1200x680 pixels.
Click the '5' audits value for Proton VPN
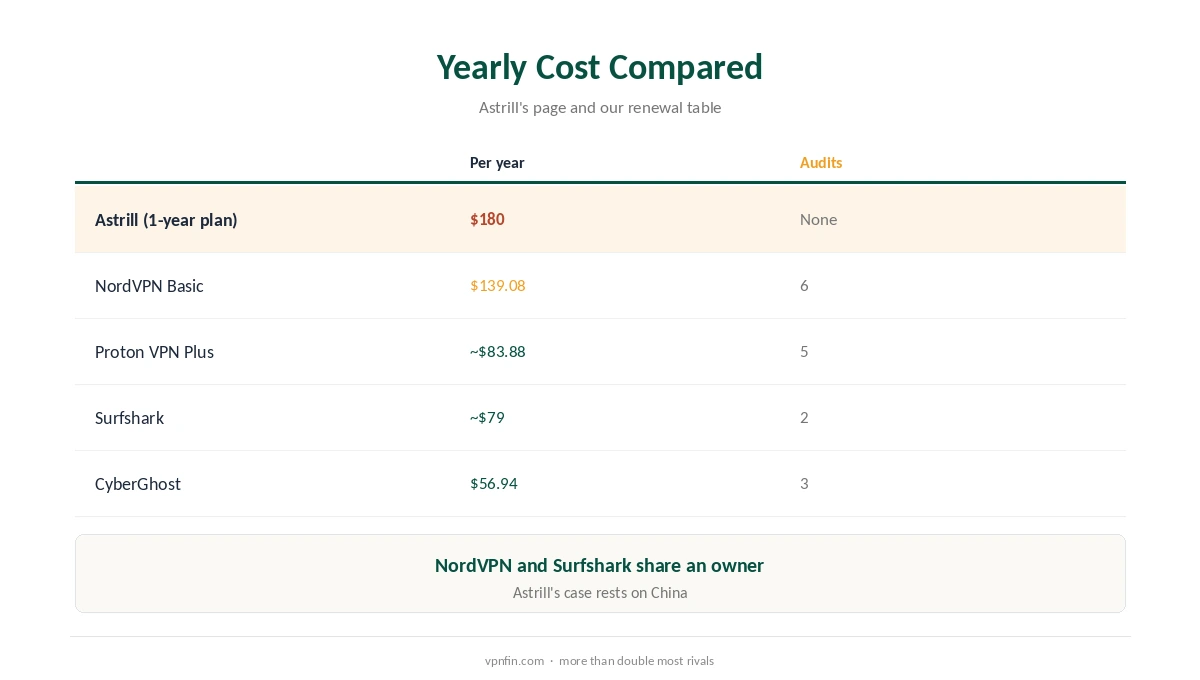tap(804, 352)
